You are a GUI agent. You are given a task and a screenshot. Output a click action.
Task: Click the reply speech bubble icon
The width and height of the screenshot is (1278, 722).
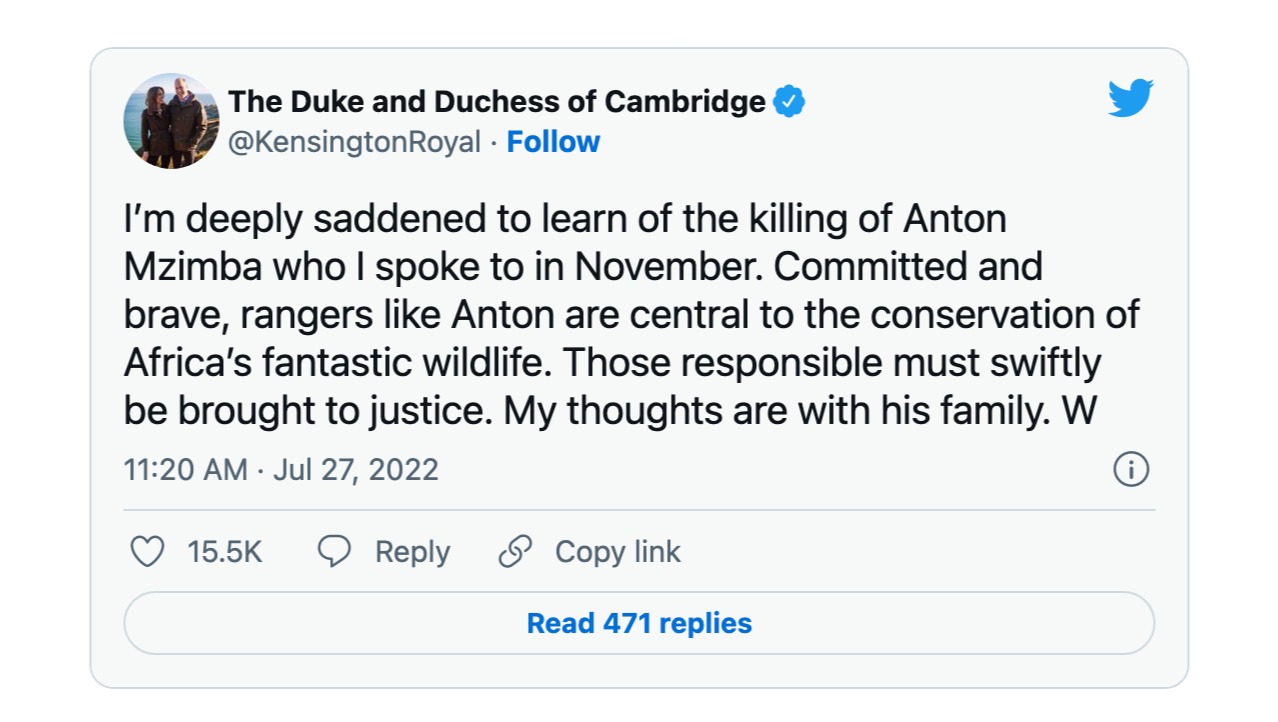point(334,551)
